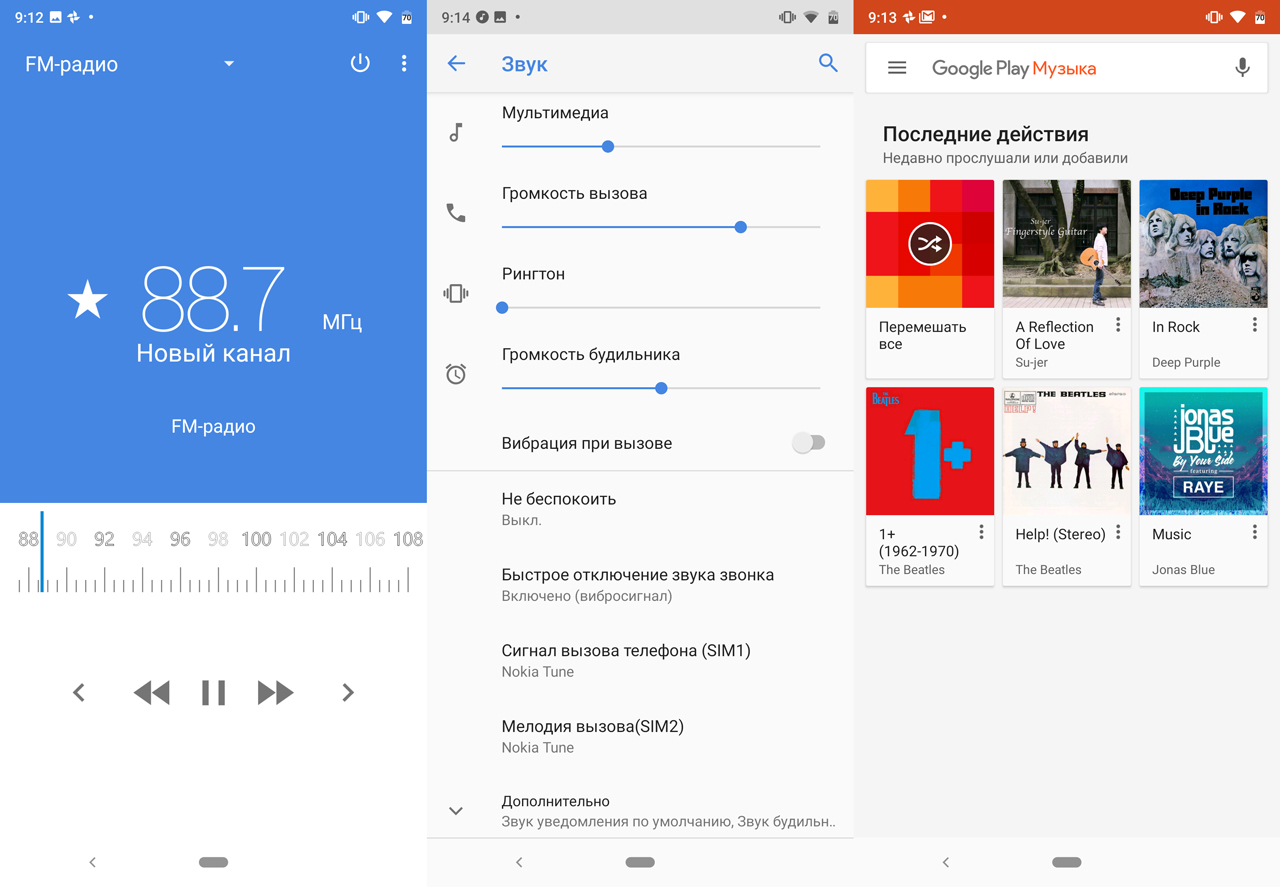Open A Reflection Of Love album cover
This screenshot has width=1280, height=887.
1066,244
